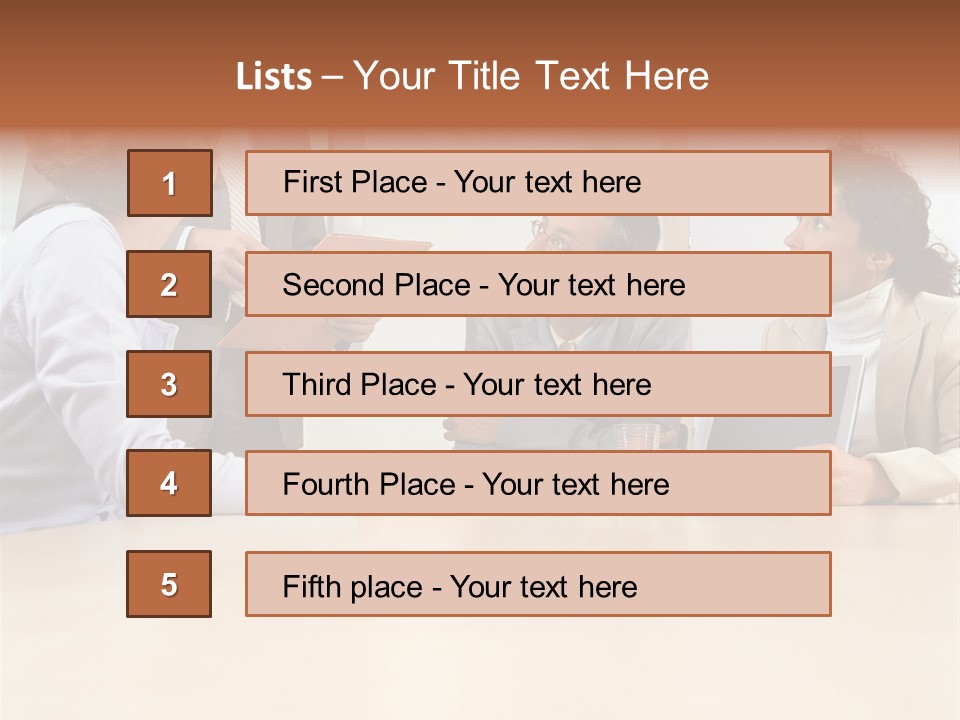Screen dimensions: 960x720
Task: Click the number 1 box
Action: click(169, 183)
